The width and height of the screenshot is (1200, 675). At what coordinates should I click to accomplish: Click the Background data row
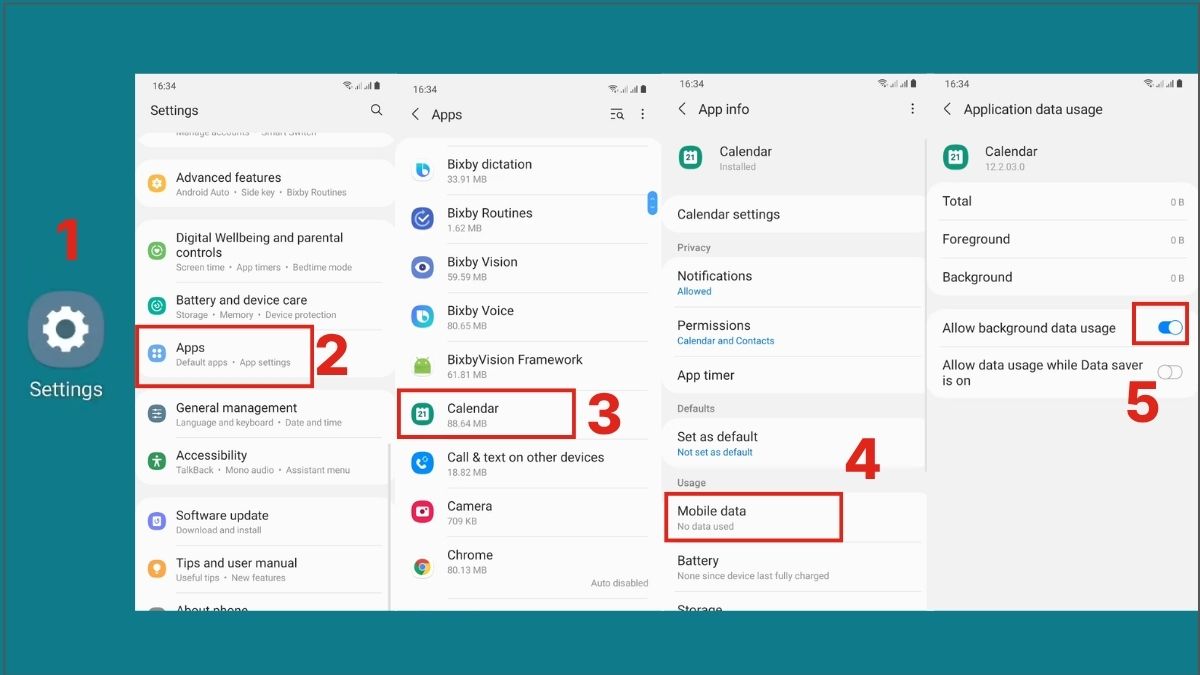click(1063, 277)
